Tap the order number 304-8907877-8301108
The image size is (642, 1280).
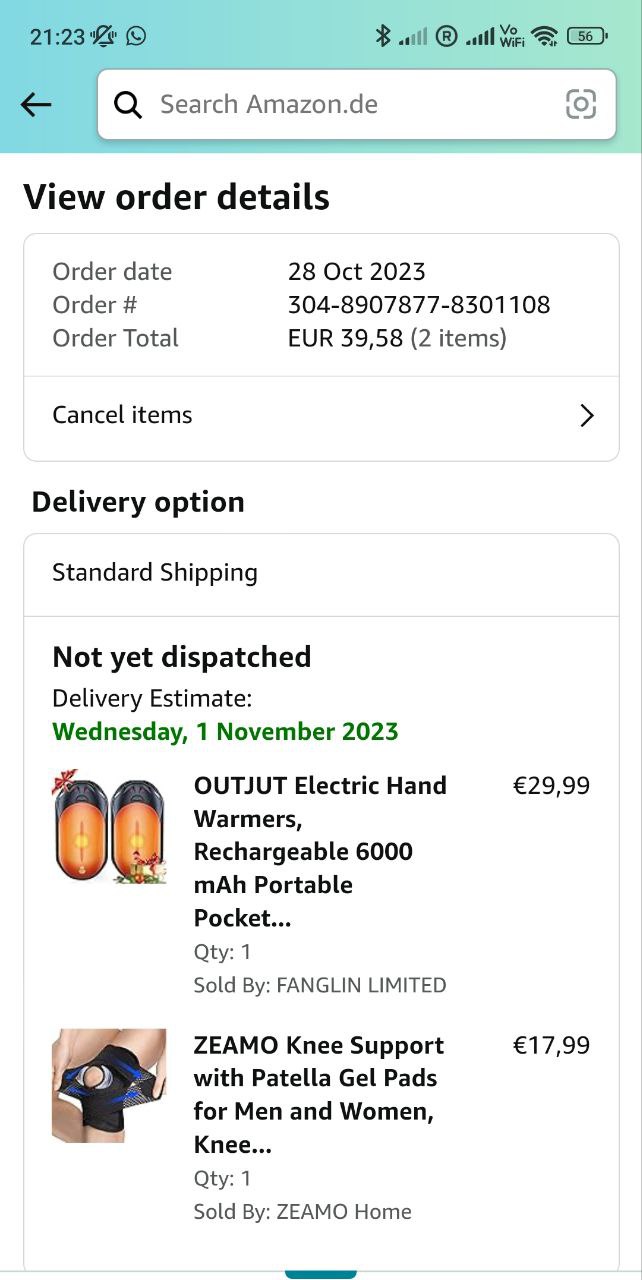[419, 305]
